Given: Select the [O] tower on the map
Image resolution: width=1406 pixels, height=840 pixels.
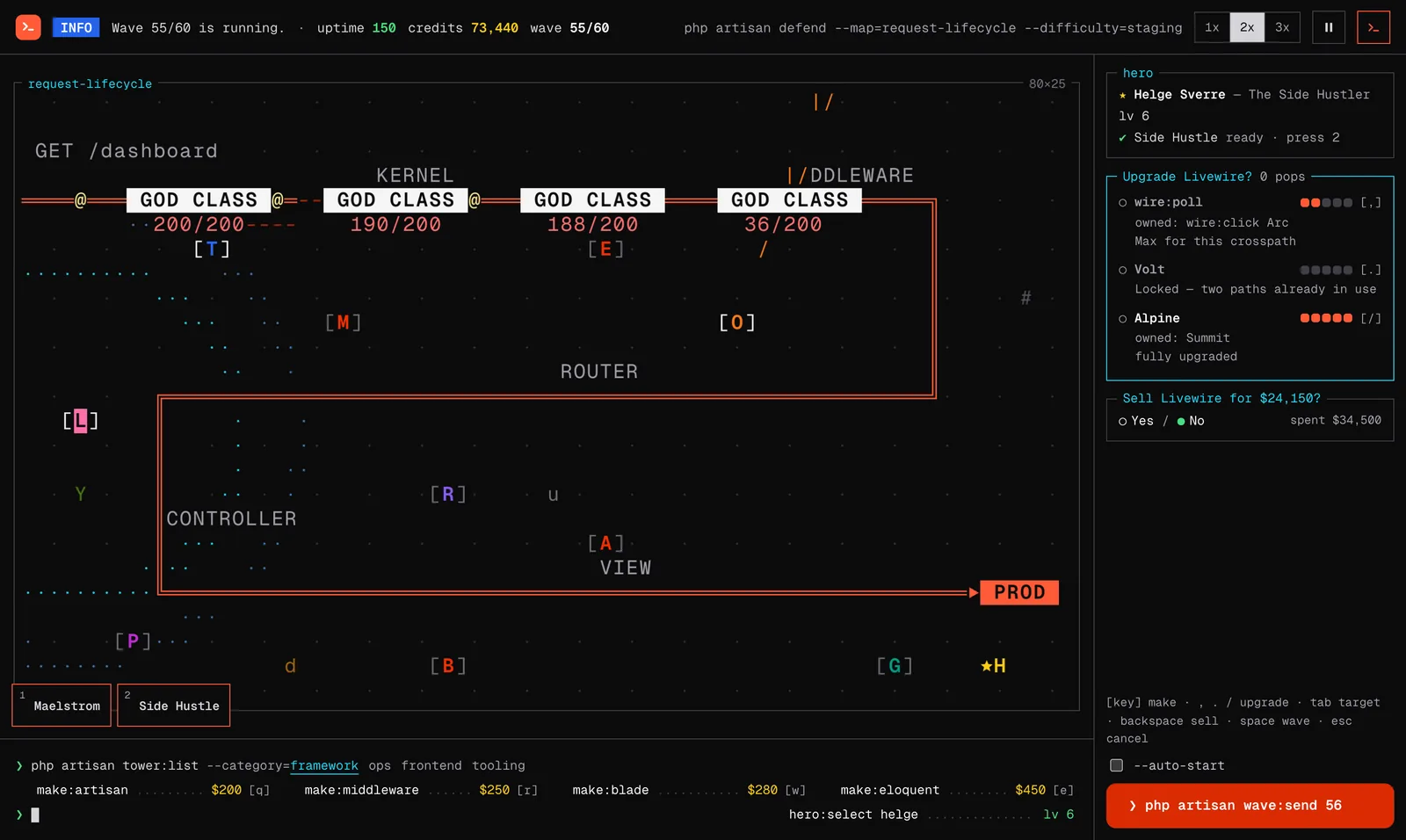Looking at the screenshot, I should 737,322.
